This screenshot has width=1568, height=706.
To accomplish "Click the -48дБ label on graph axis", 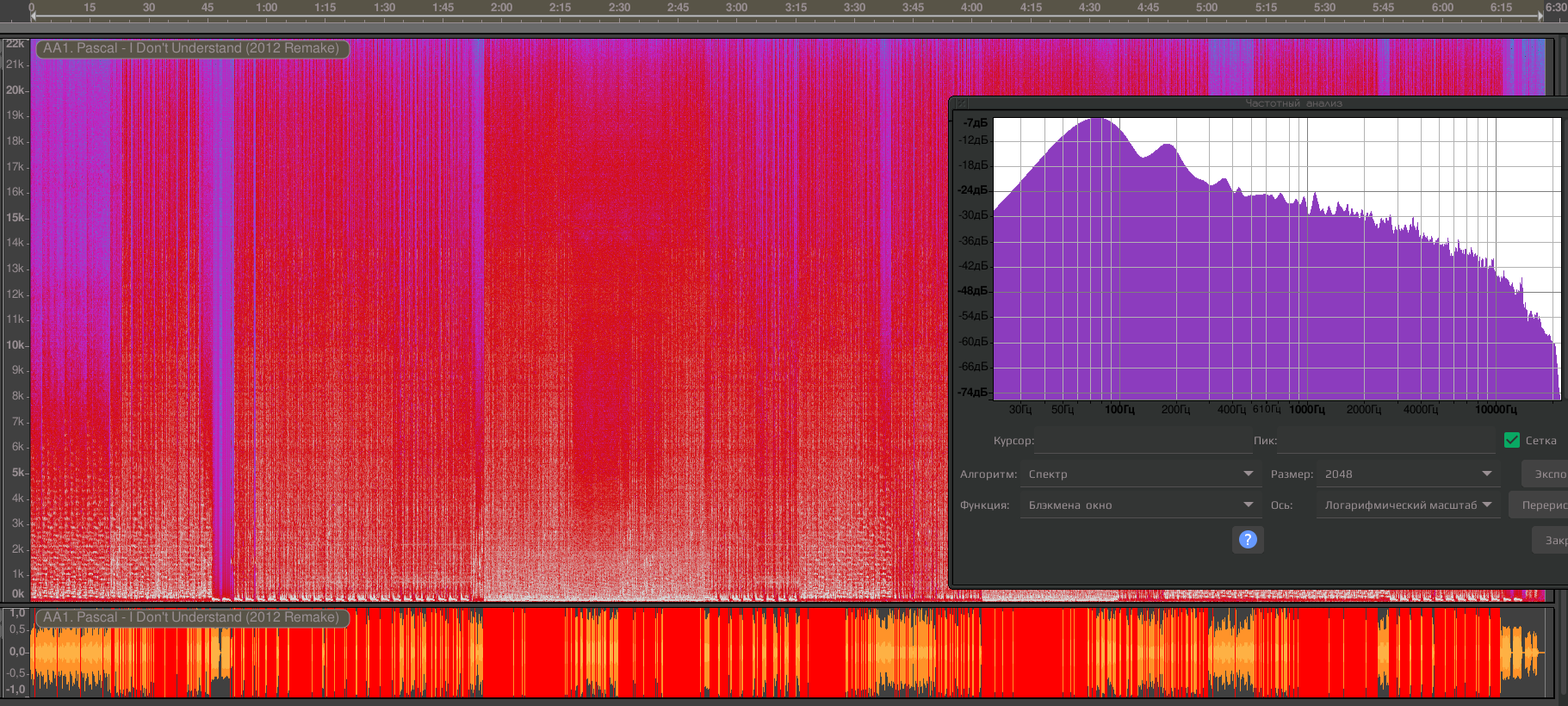I will click(974, 291).
